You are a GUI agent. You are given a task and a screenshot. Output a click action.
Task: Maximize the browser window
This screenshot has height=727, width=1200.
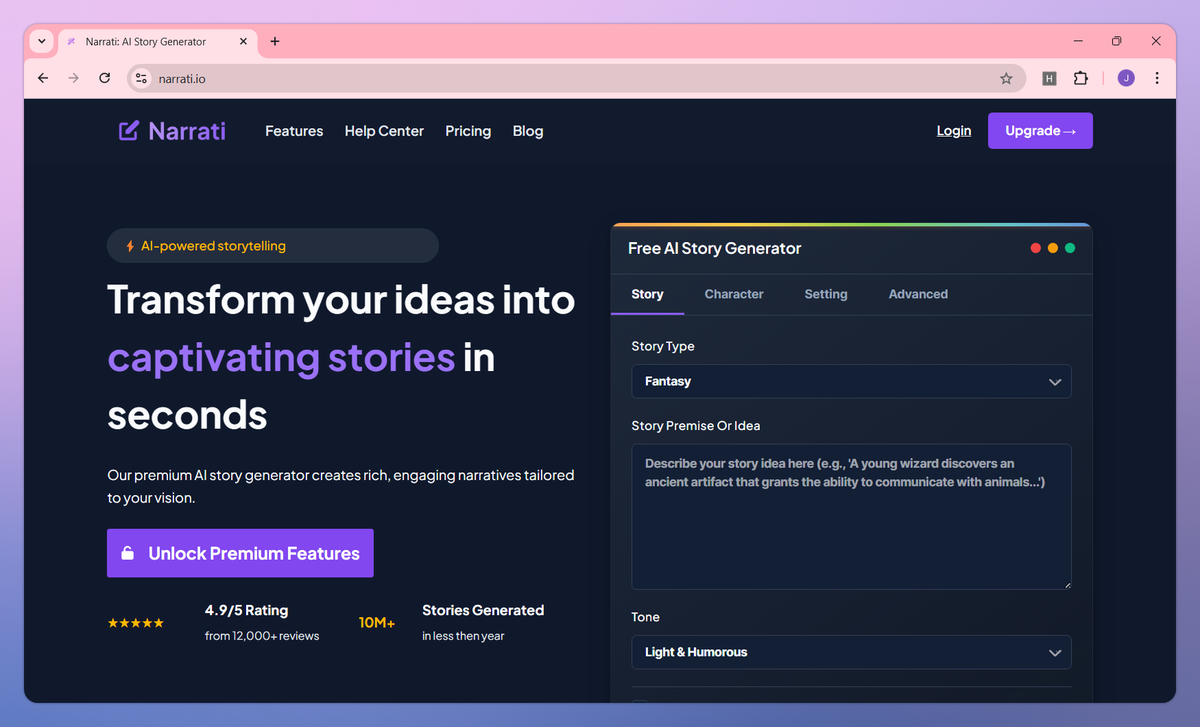(1117, 41)
